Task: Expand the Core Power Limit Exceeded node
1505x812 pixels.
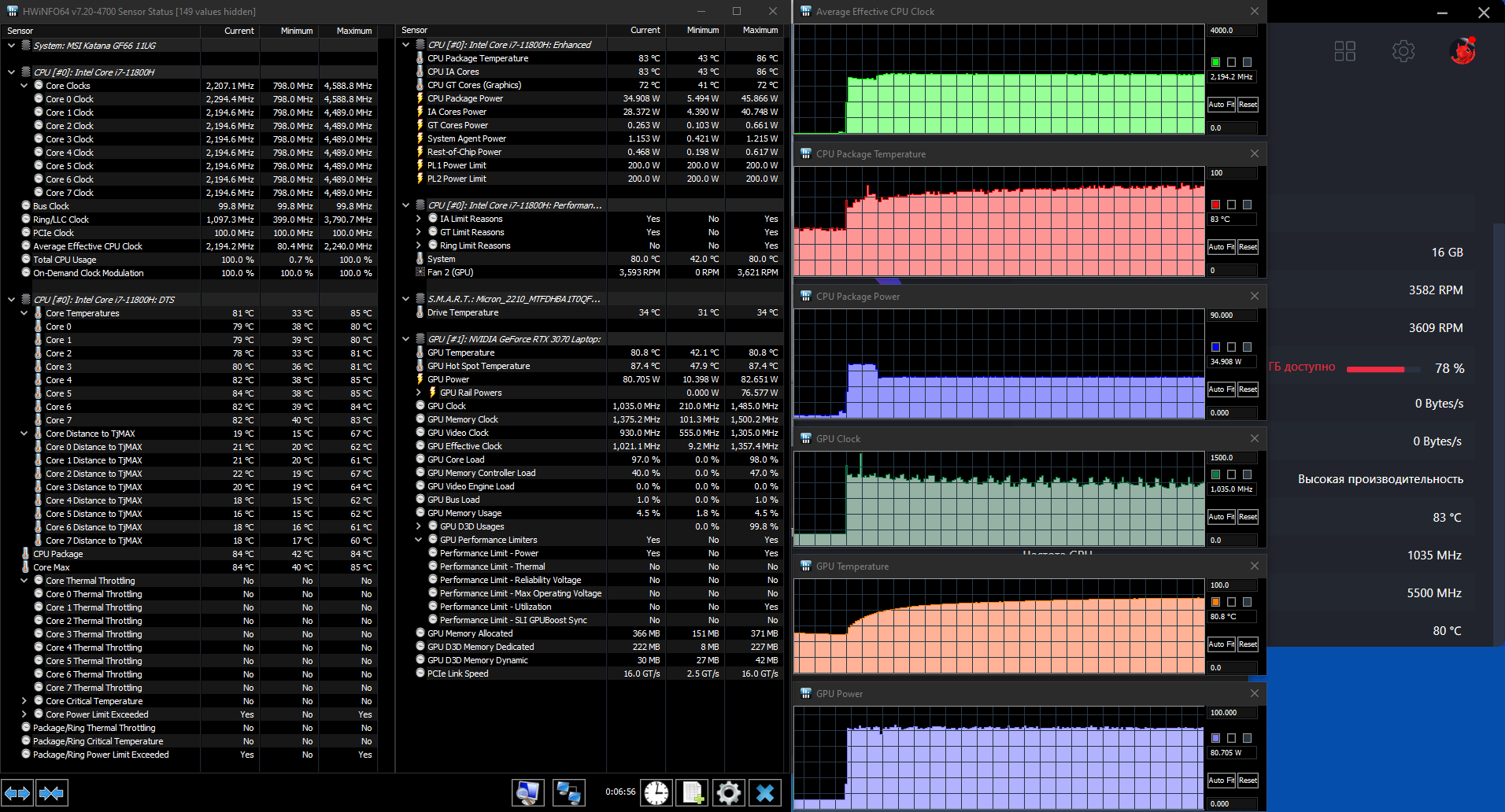Action: (24, 714)
